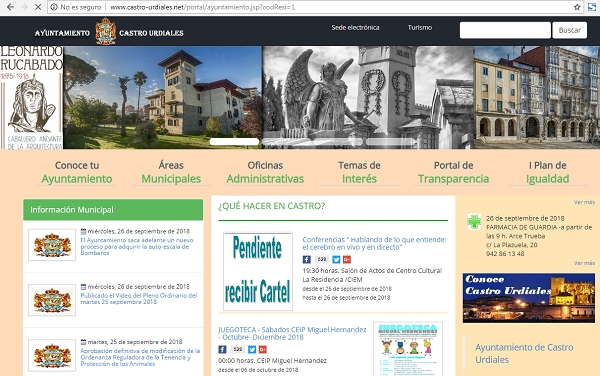This screenshot has height=376, width=600.
Task: Share Juegoteca event on Twitter
Action: [252, 350]
